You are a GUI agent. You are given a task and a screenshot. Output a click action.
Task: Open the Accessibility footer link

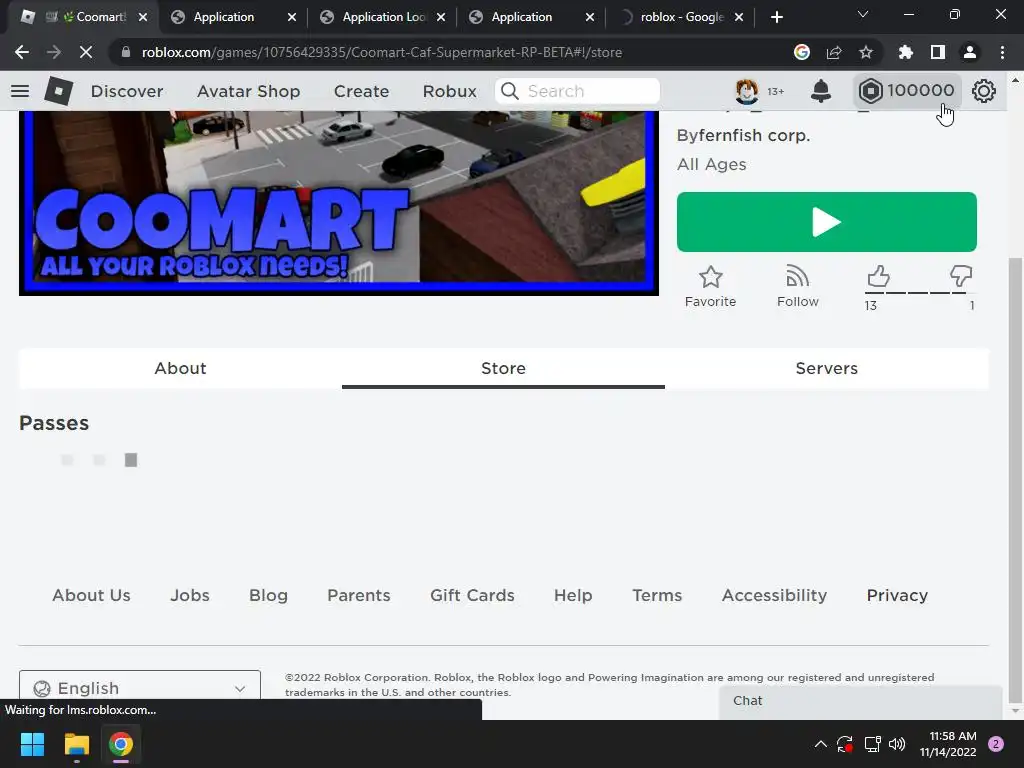pos(775,596)
